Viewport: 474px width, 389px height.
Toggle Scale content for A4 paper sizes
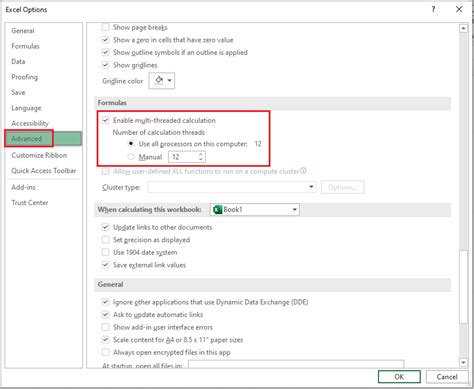105,340
